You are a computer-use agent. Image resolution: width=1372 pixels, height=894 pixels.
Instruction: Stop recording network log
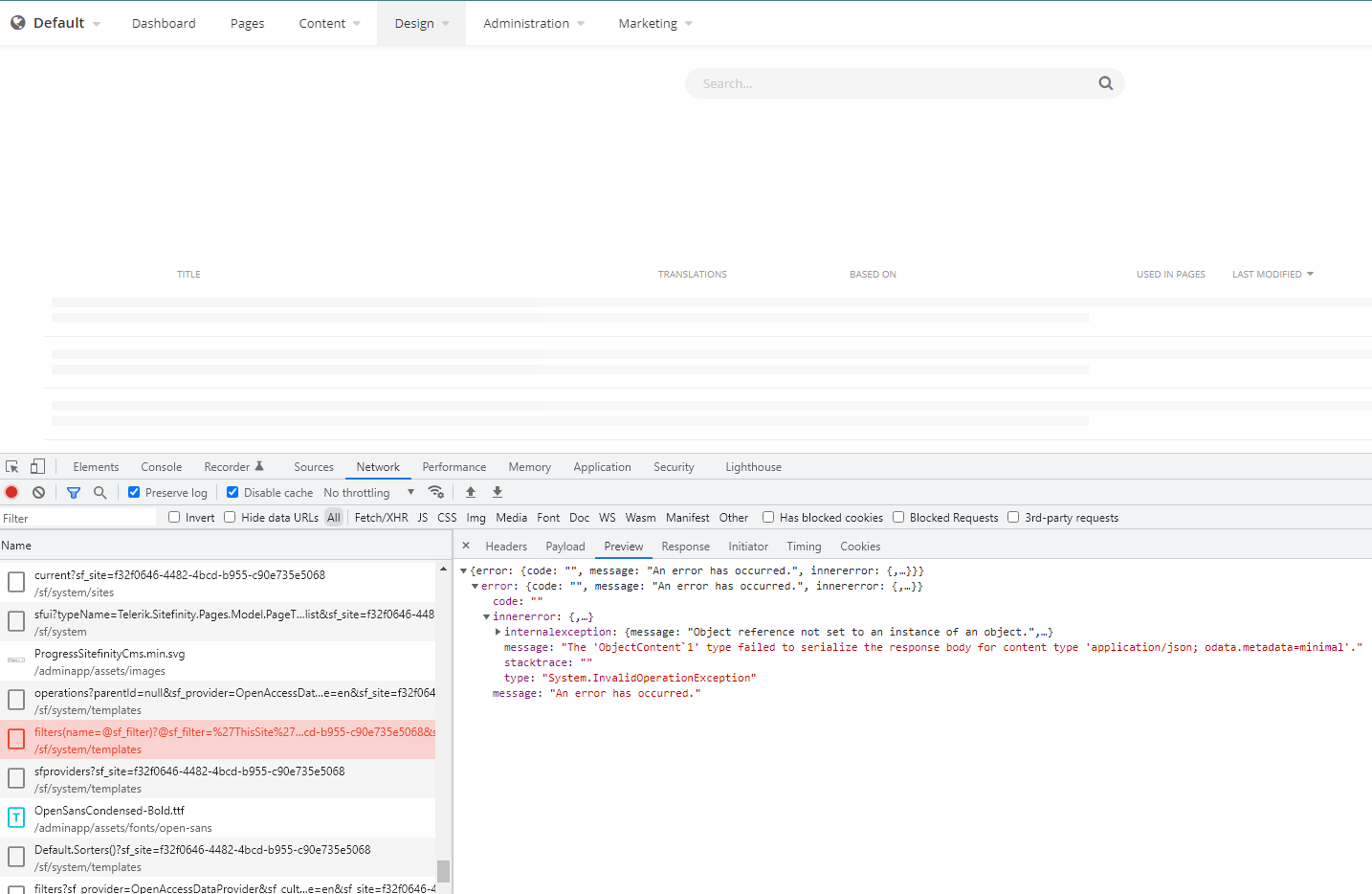(x=11, y=492)
